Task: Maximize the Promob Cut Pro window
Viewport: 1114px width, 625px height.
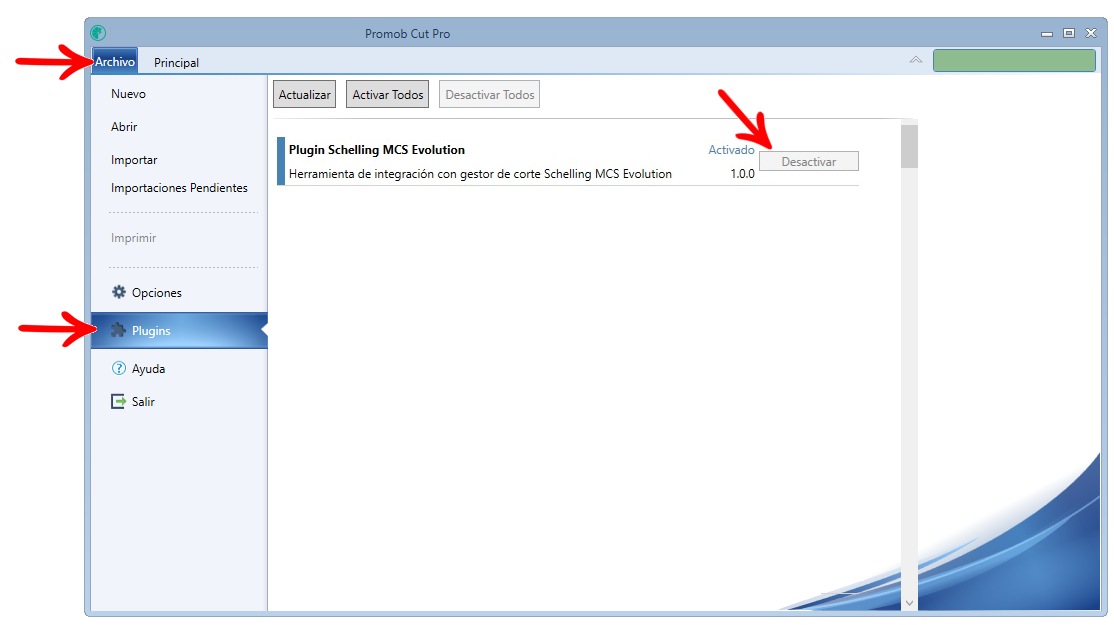Action: [1069, 33]
